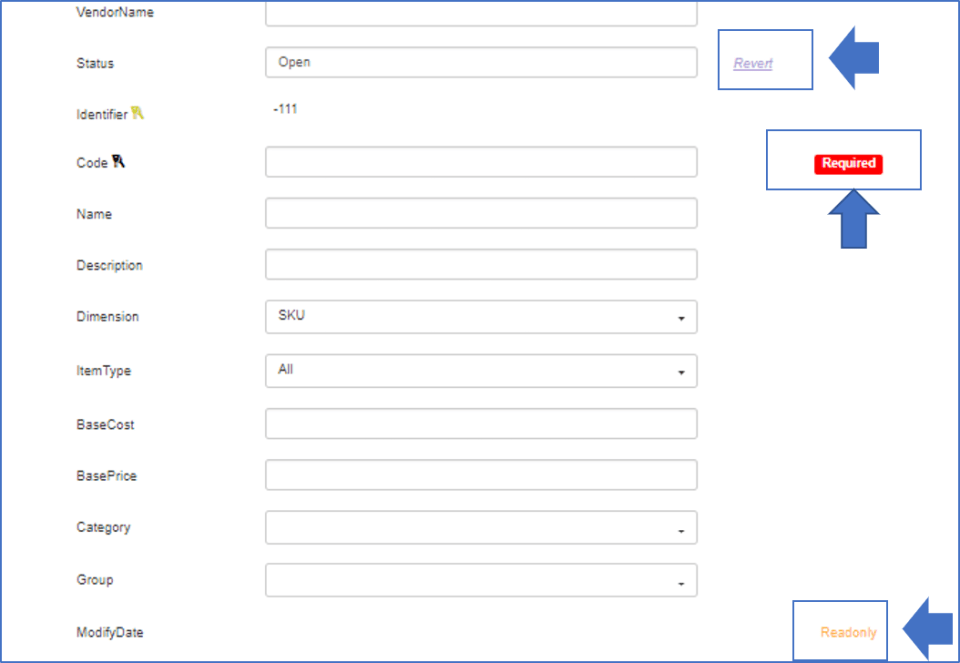Click the Revert link
The image size is (960, 663).
[x=753, y=63]
